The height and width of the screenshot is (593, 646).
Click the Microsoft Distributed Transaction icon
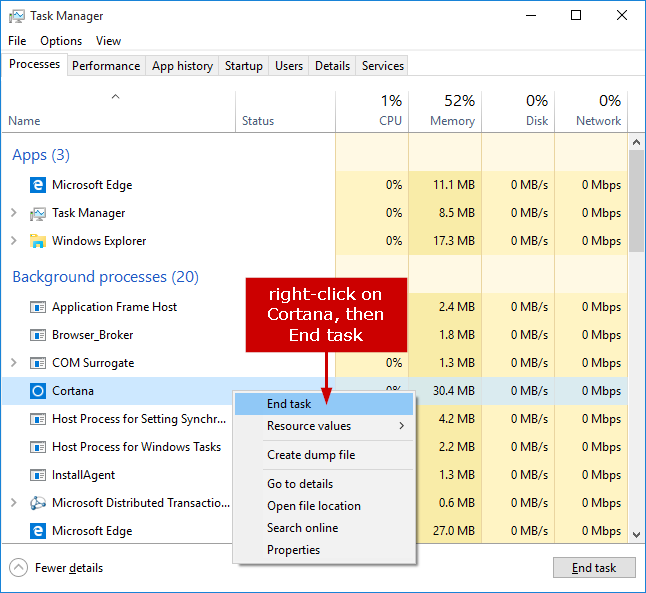tap(38, 503)
